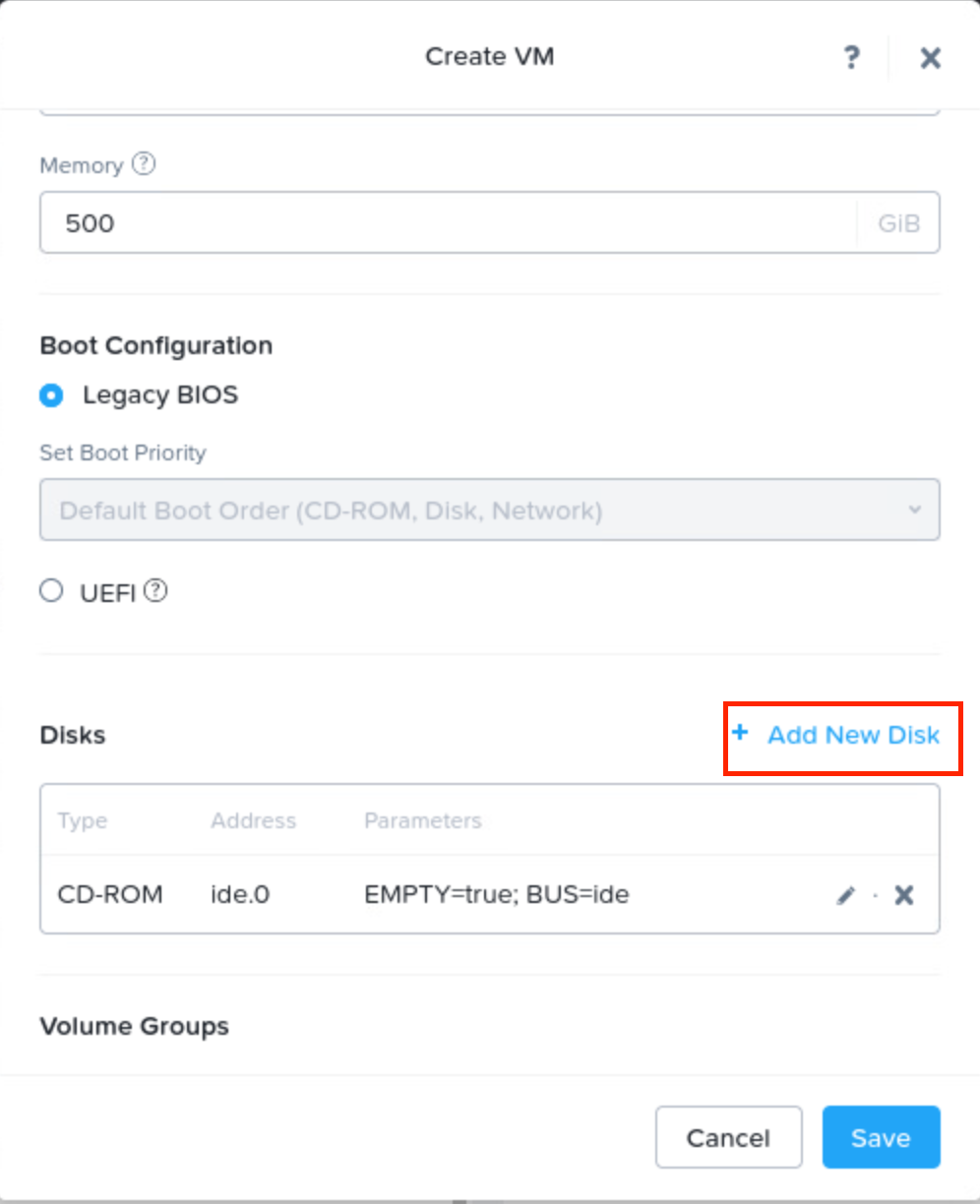Click the question mark help icon in dialog header
Viewport: 980px width, 1204px height.
coord(851,57)
